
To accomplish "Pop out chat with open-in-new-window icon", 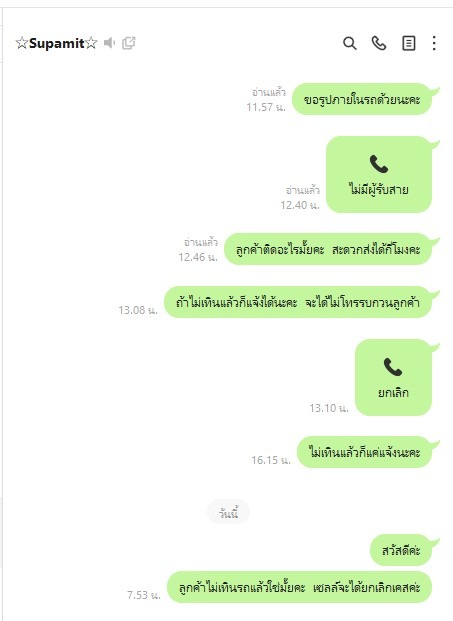I will click(x=129, y=43).
